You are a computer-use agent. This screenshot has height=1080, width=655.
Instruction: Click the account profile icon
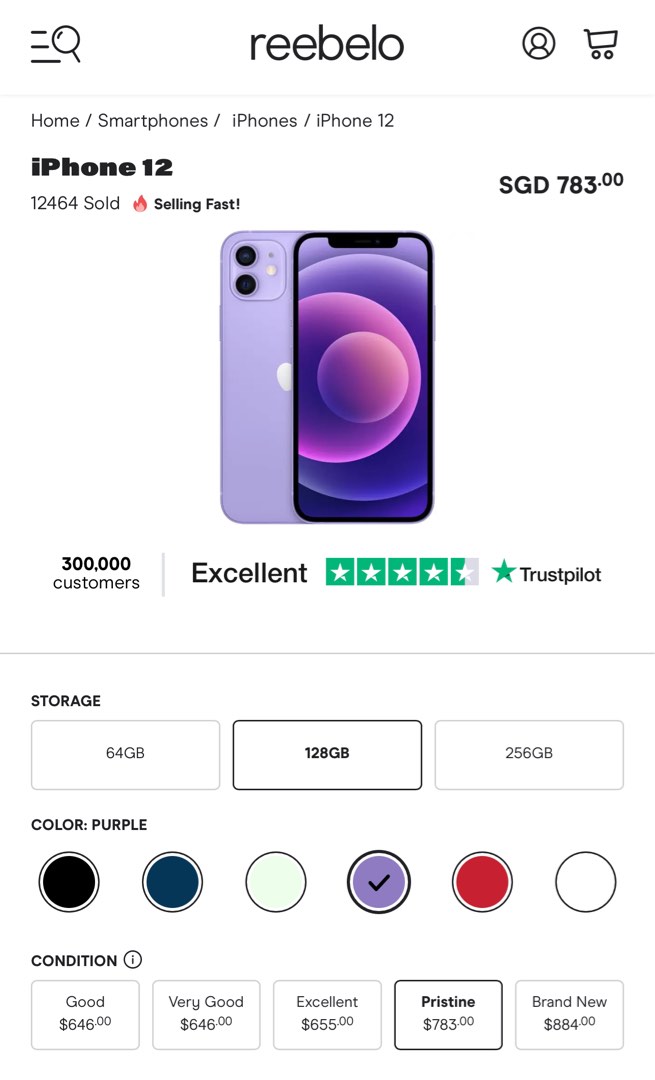539,44
